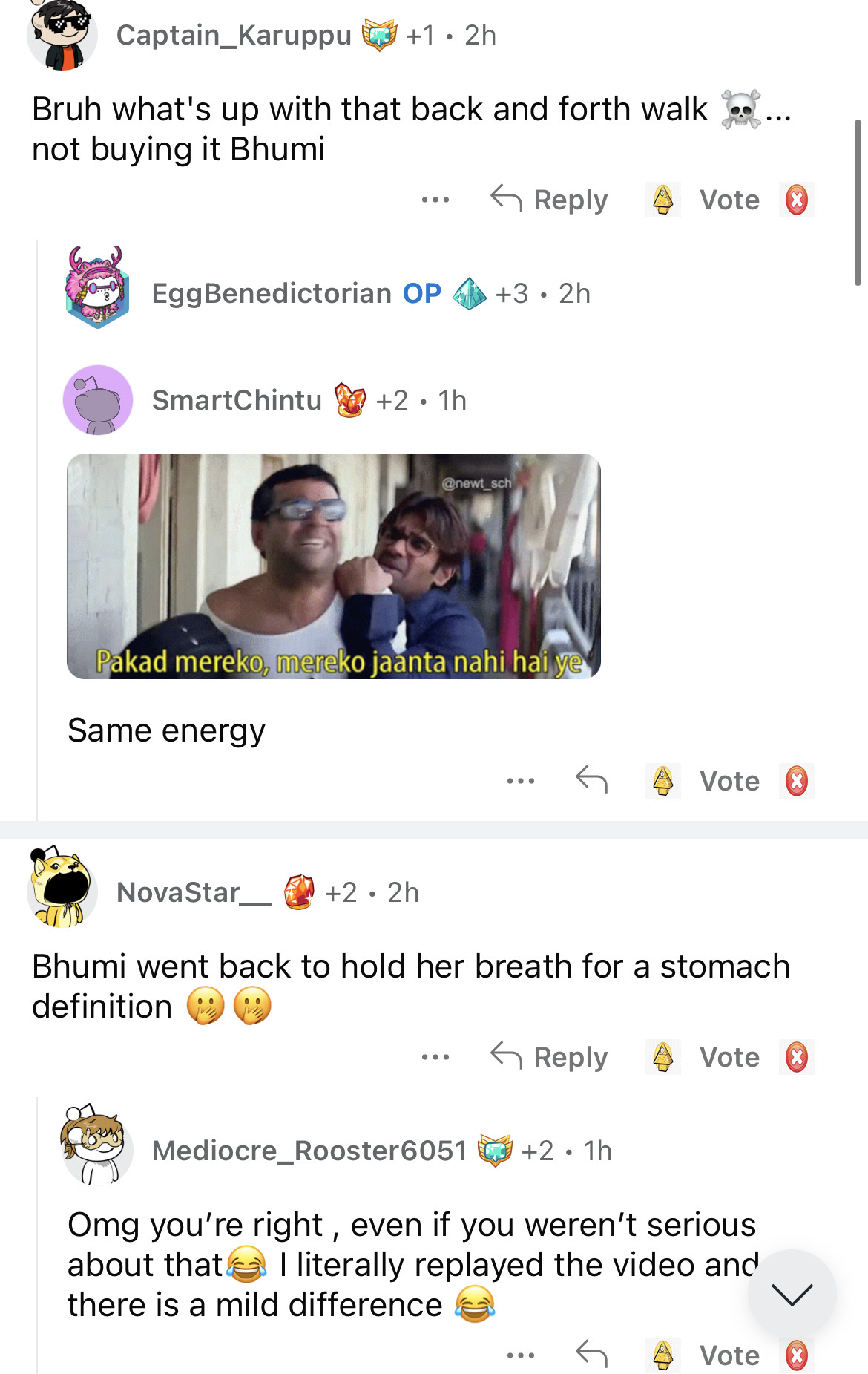The height and width of the screenshot is (1374, 868).
Task: Open SmartChintu's user profile
Action: (237, 400)
